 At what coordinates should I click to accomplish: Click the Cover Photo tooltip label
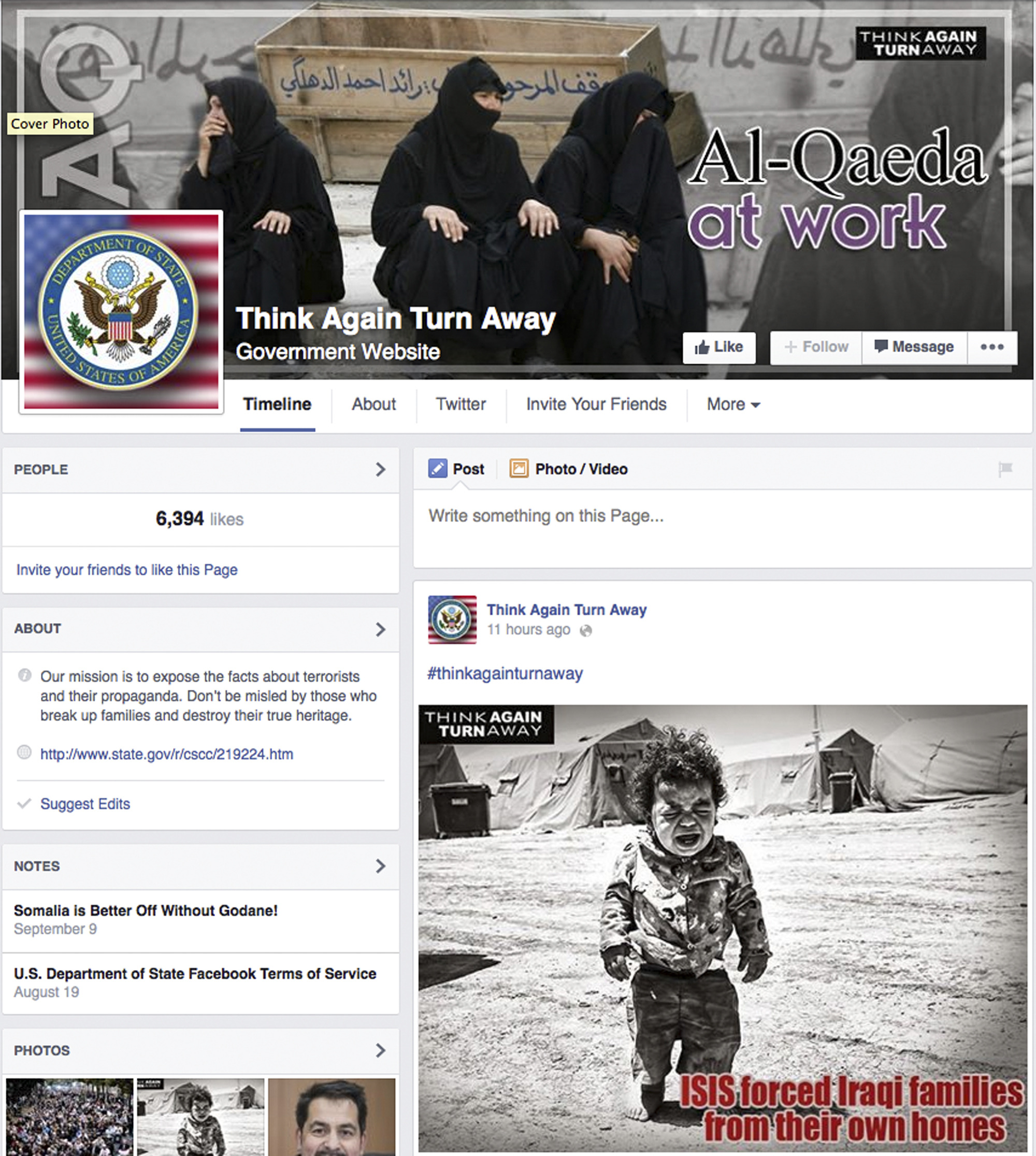click(x=50, y=124)
